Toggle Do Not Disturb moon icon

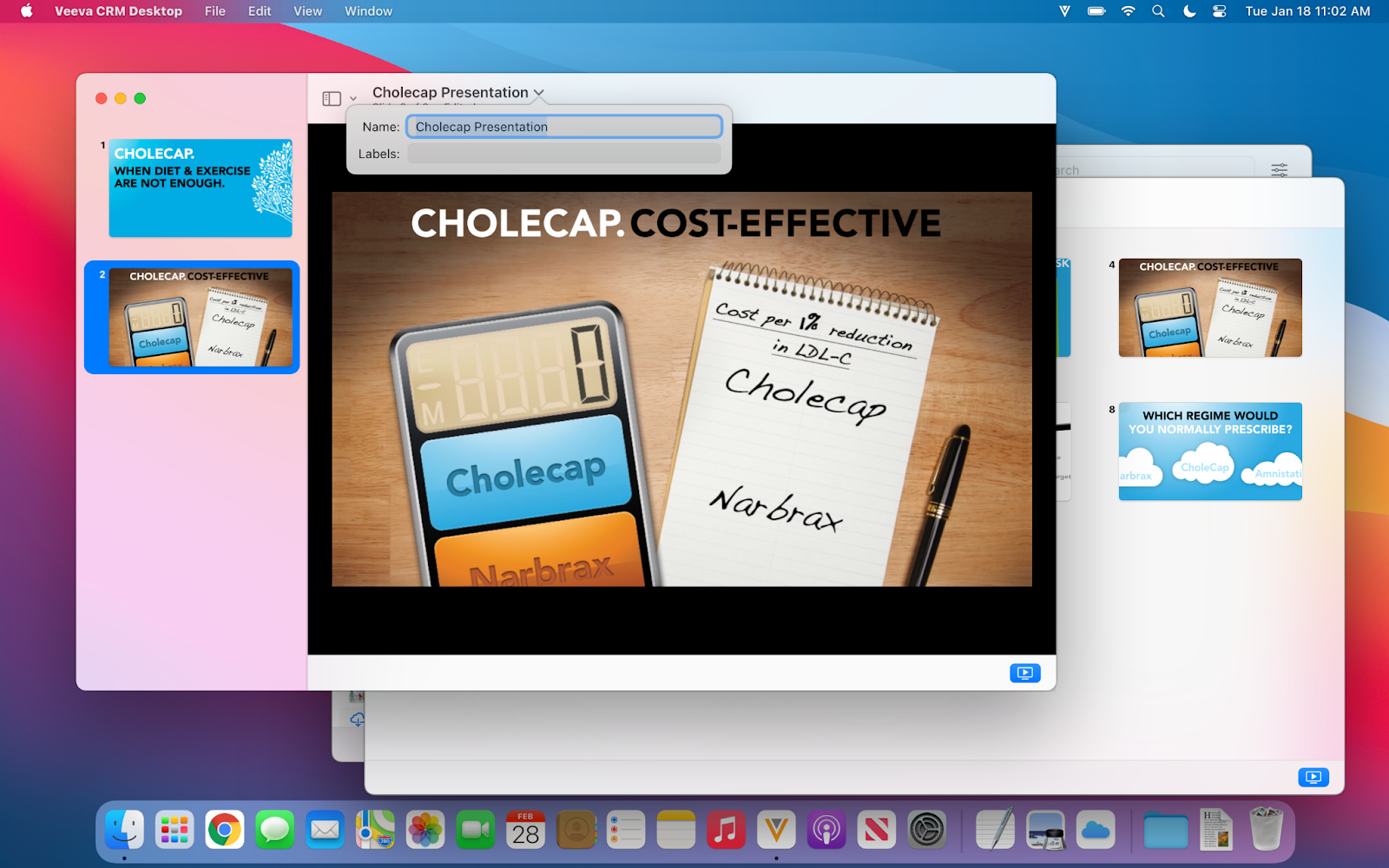click(1189, 11)
